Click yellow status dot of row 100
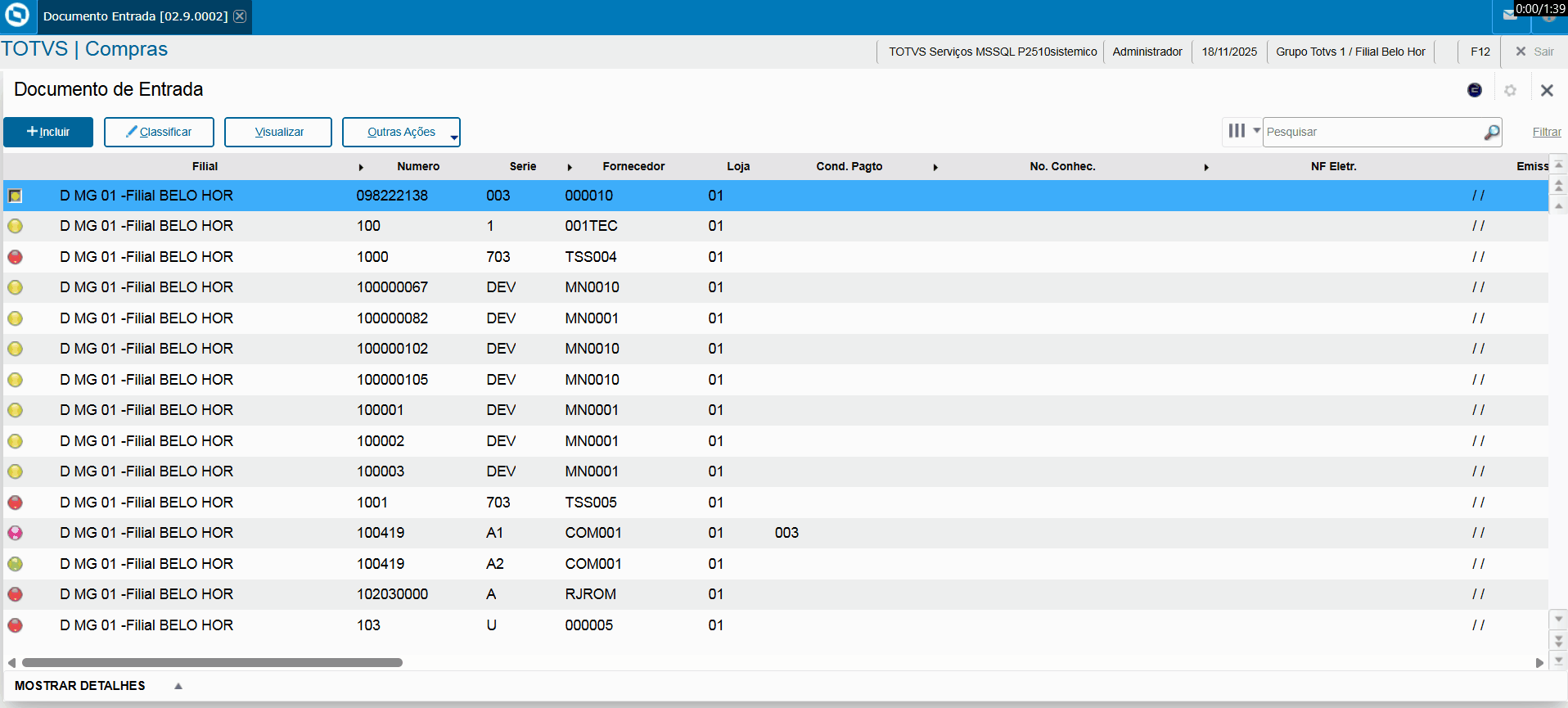Viewport: 1568px width, 708px height. 16,226
